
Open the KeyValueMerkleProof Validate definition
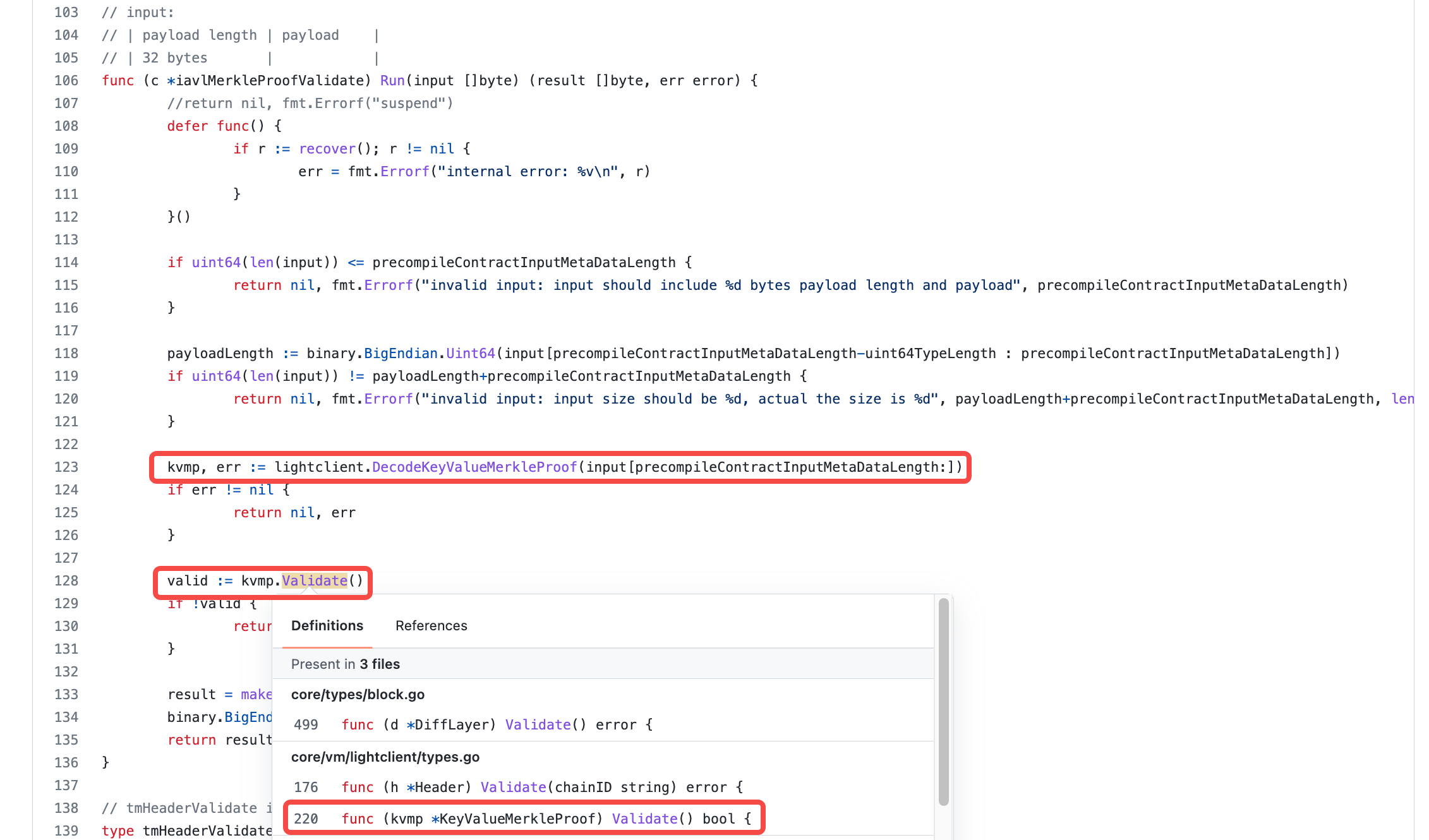(644, 819)
